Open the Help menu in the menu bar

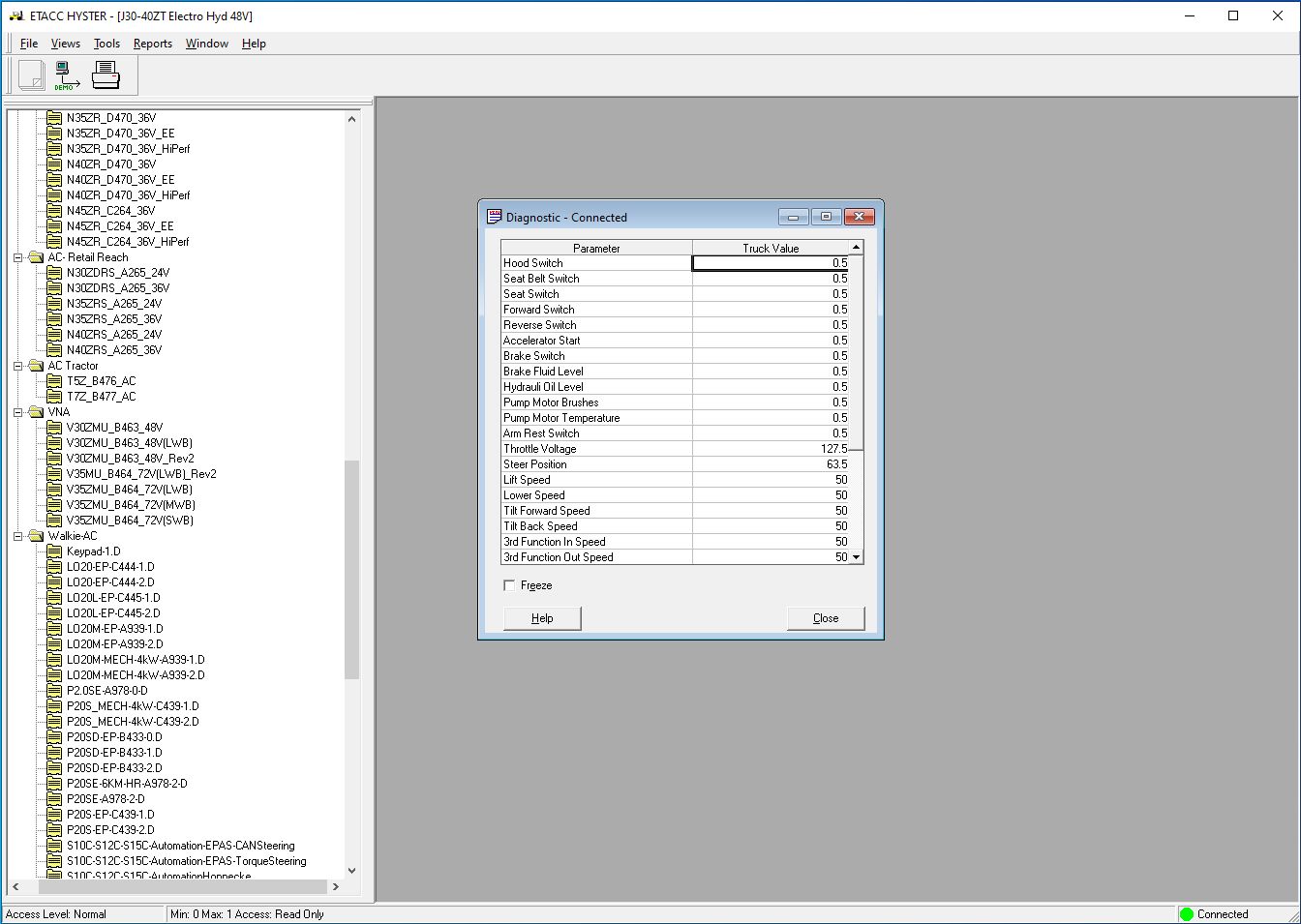tap(254, 44)
